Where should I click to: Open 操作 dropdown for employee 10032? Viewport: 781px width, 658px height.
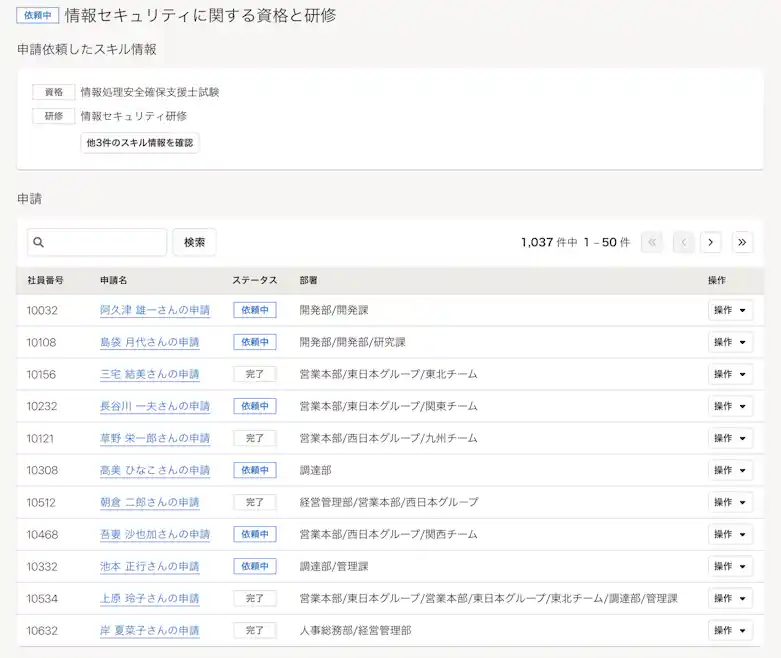coord(729,311)
